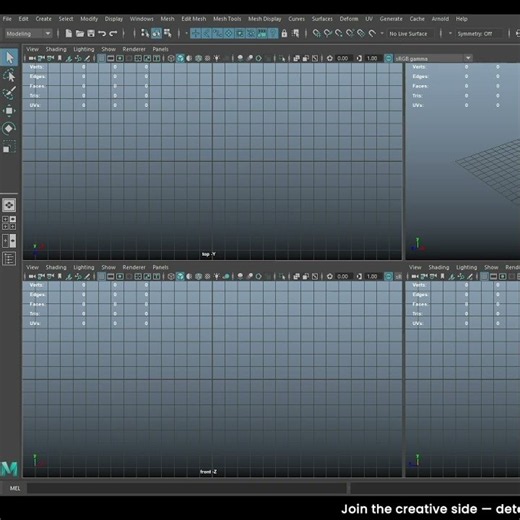The width and height of the screenshot is (520, 520).
Task: Click the lock selection padlock icon
Action: [x=284, y=33]
